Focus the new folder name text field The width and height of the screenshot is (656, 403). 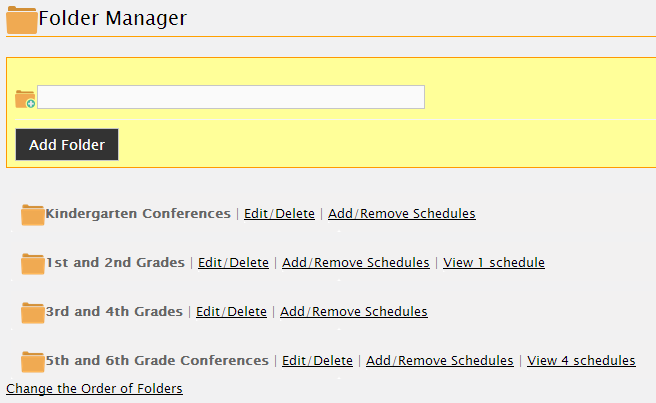231,97
